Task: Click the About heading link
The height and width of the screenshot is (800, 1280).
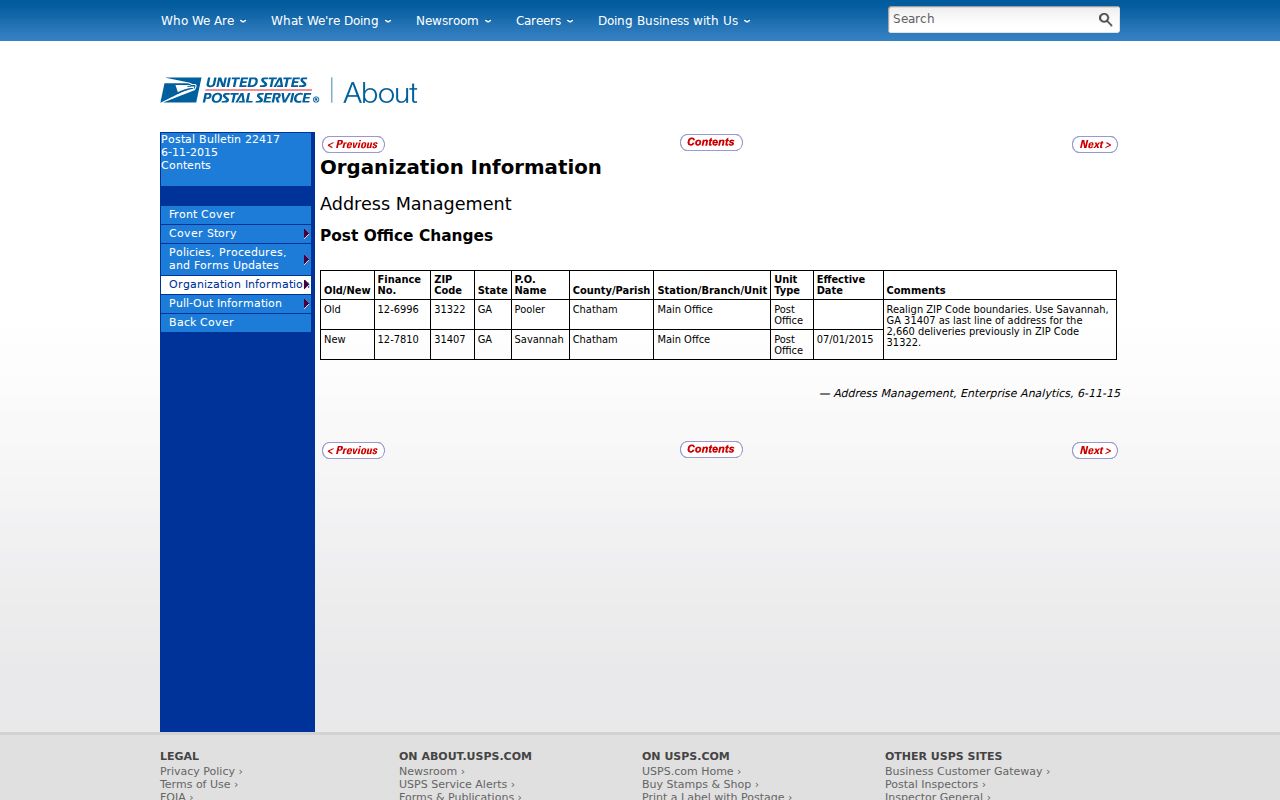Action: click(x=380, y=93)
